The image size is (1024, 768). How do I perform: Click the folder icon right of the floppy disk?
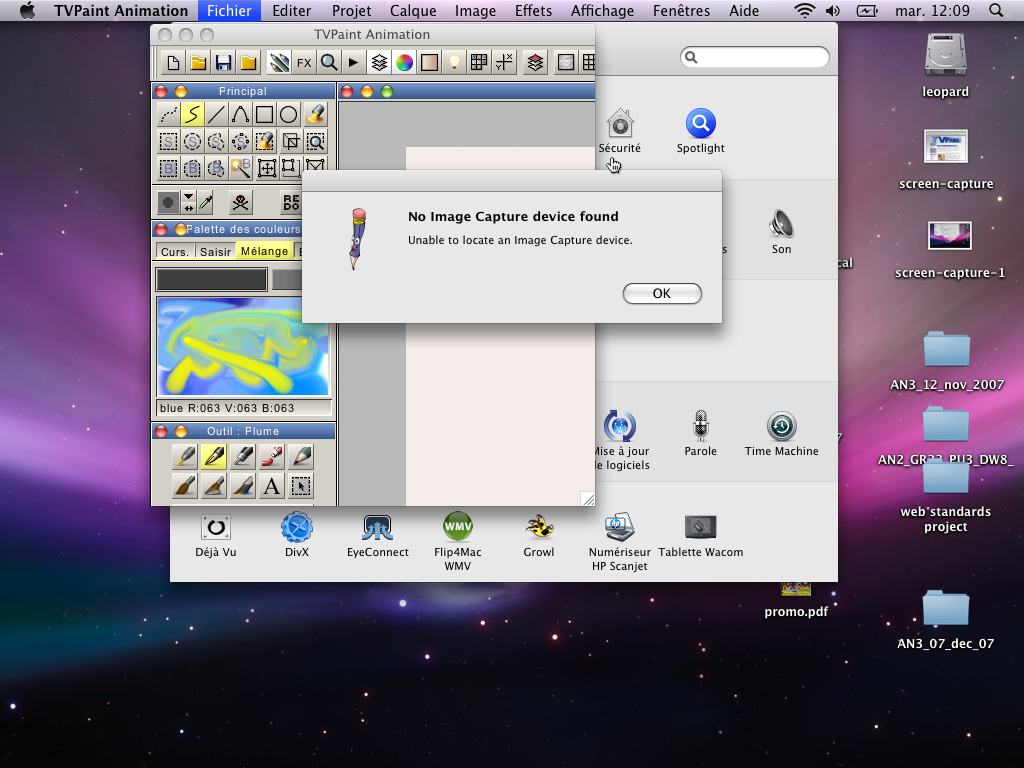(248, 63)
